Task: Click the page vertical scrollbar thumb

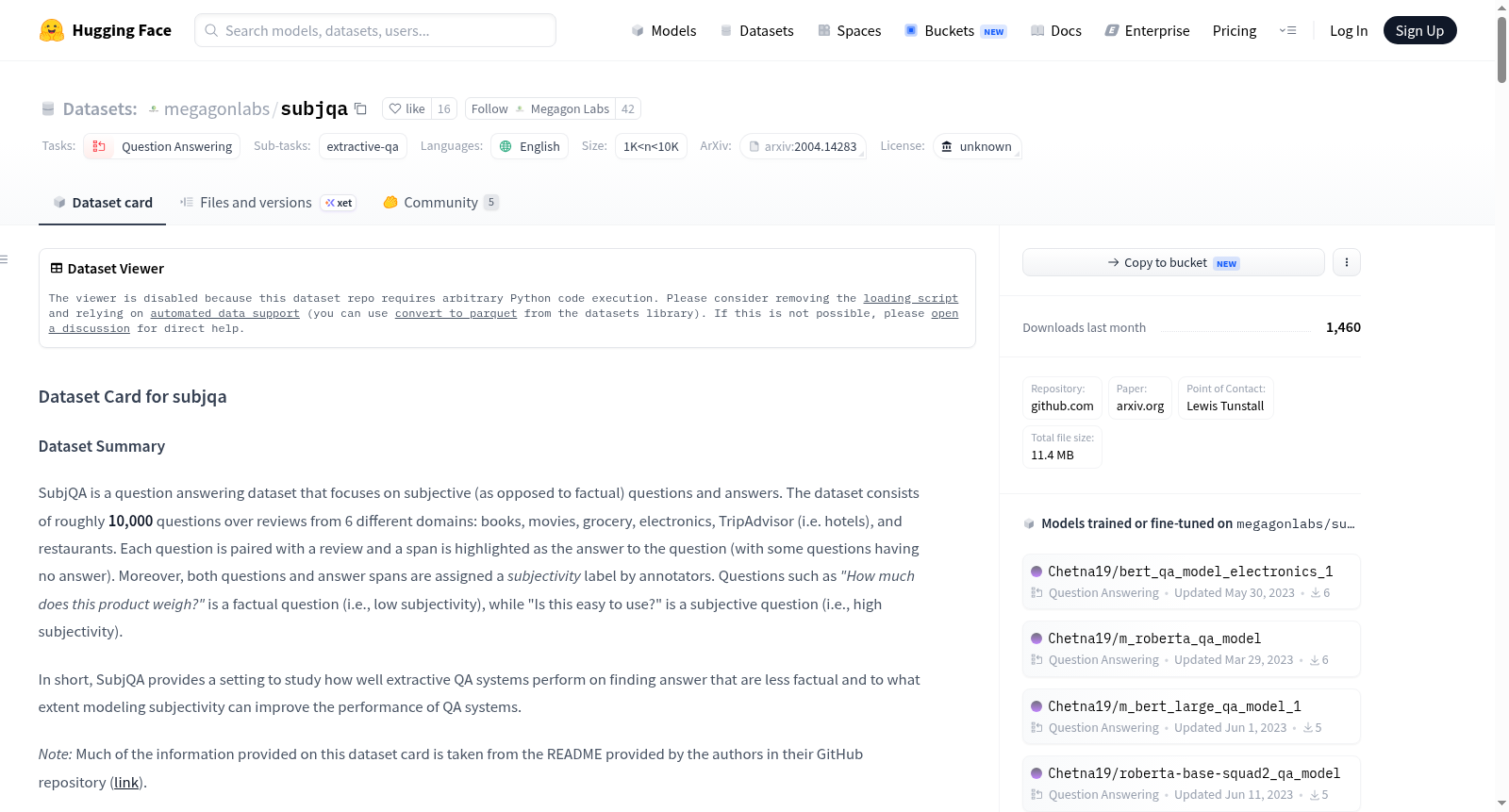Action: [1501, 49]
